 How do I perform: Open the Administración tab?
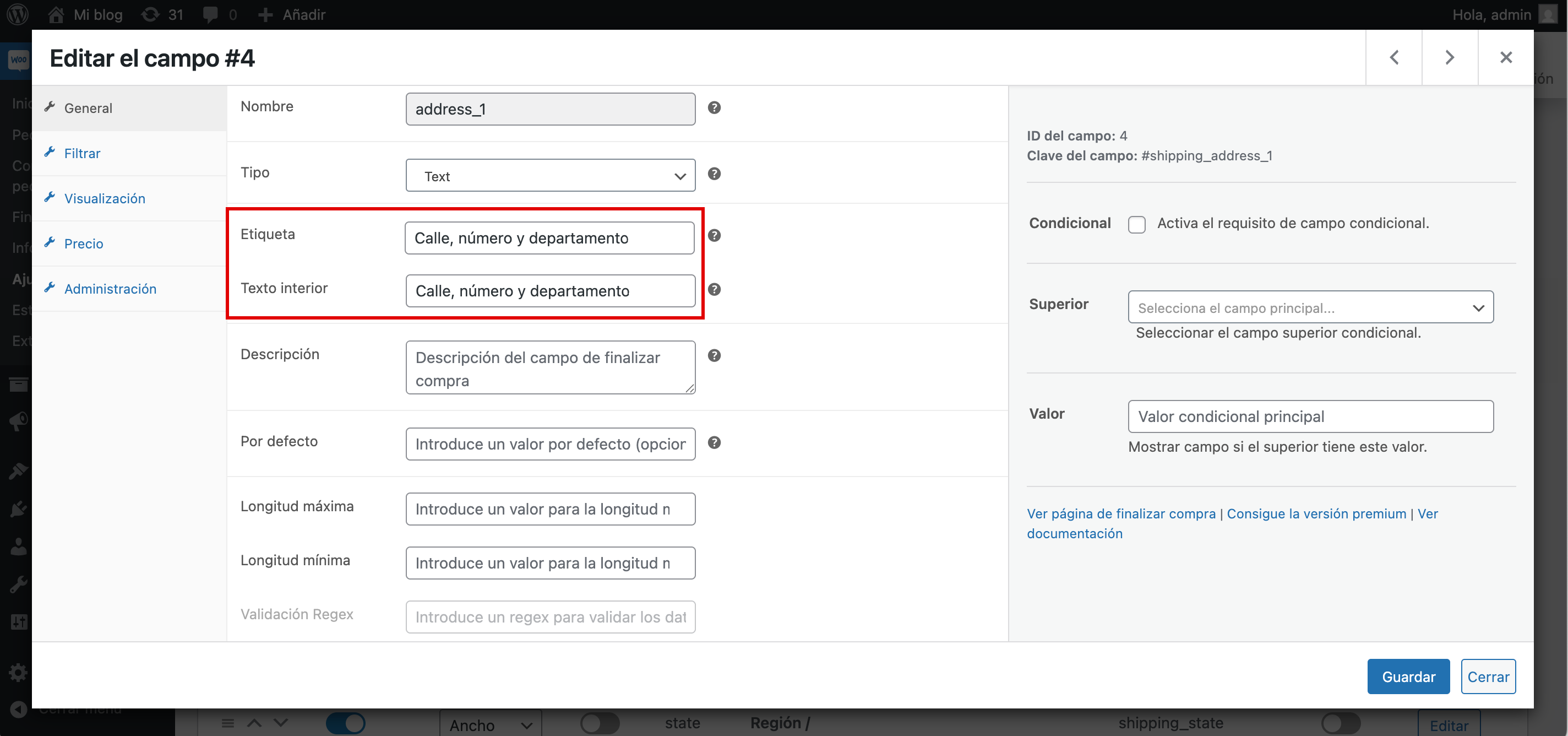click(x=110, y=289)
